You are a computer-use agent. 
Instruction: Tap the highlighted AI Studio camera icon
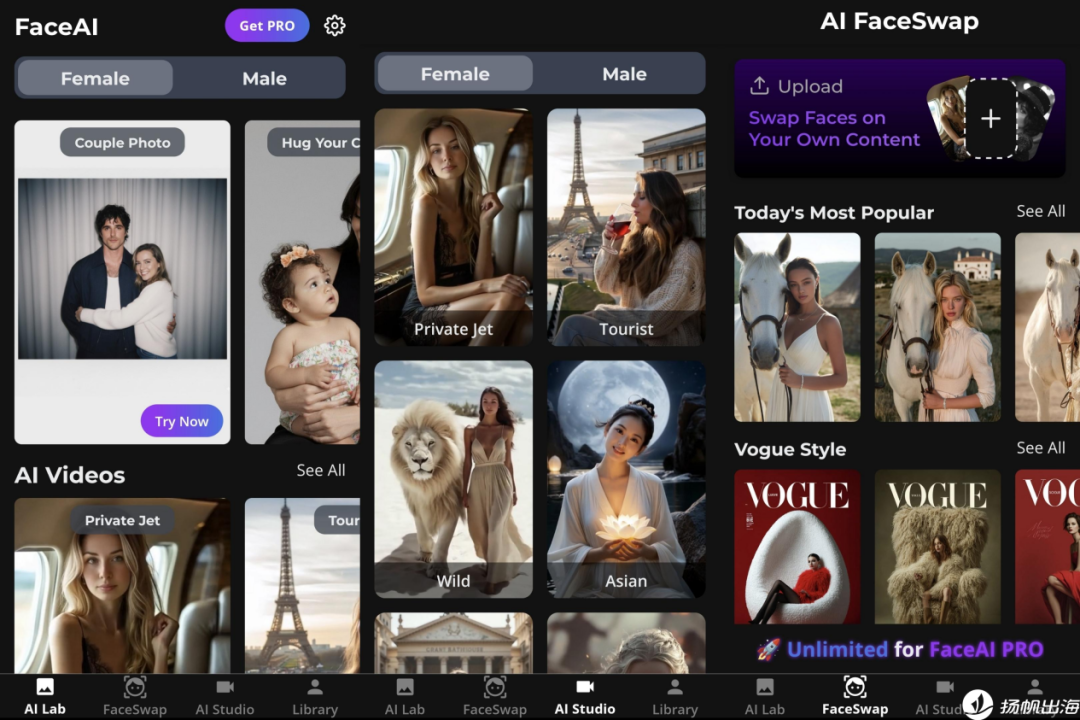[x=585, y=687]
